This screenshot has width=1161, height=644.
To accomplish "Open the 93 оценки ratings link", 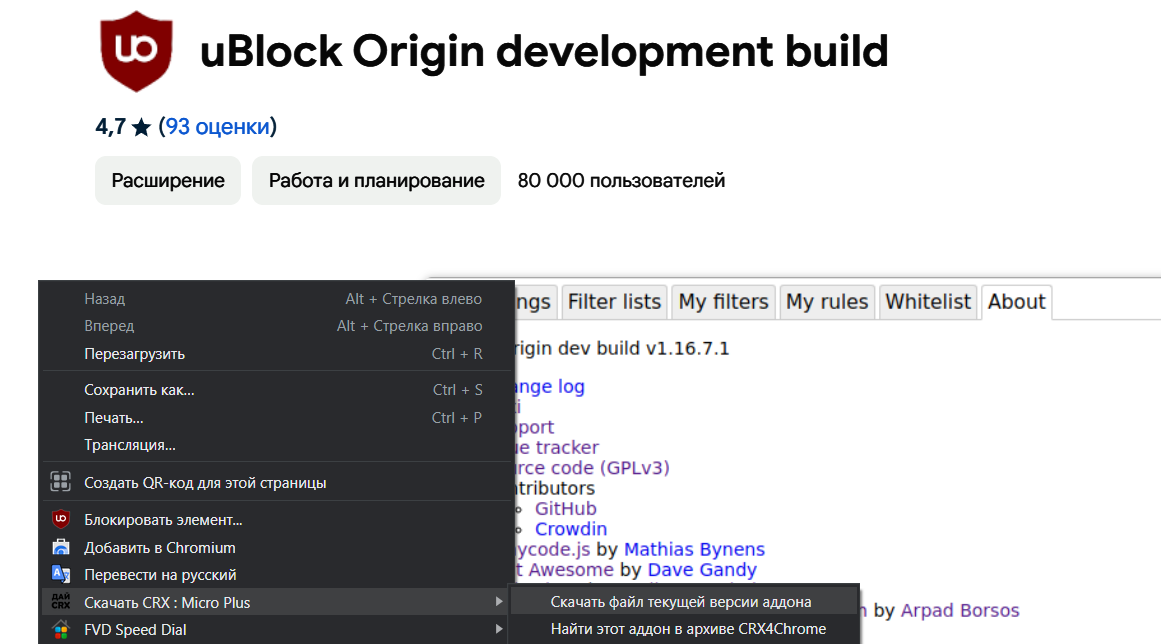I will pyautogui.click(x=218, y=127).
